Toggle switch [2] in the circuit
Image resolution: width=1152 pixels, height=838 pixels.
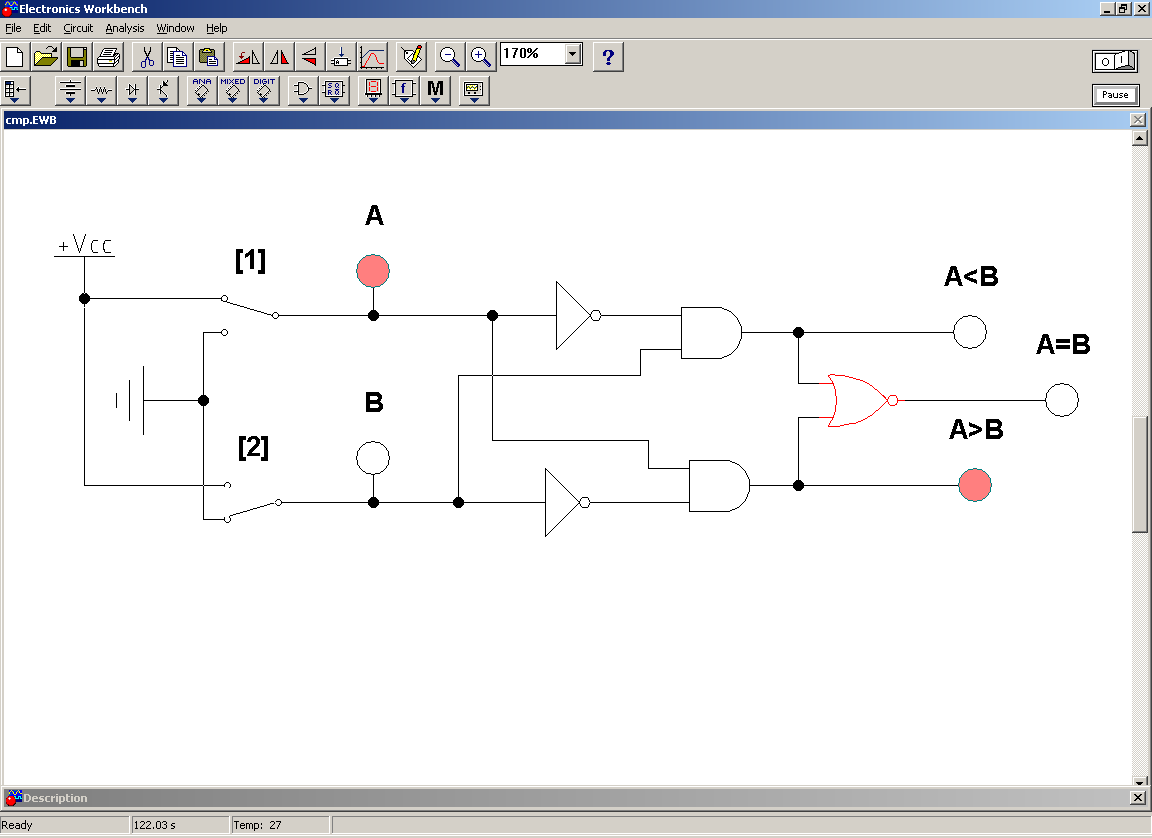(252, 502)
